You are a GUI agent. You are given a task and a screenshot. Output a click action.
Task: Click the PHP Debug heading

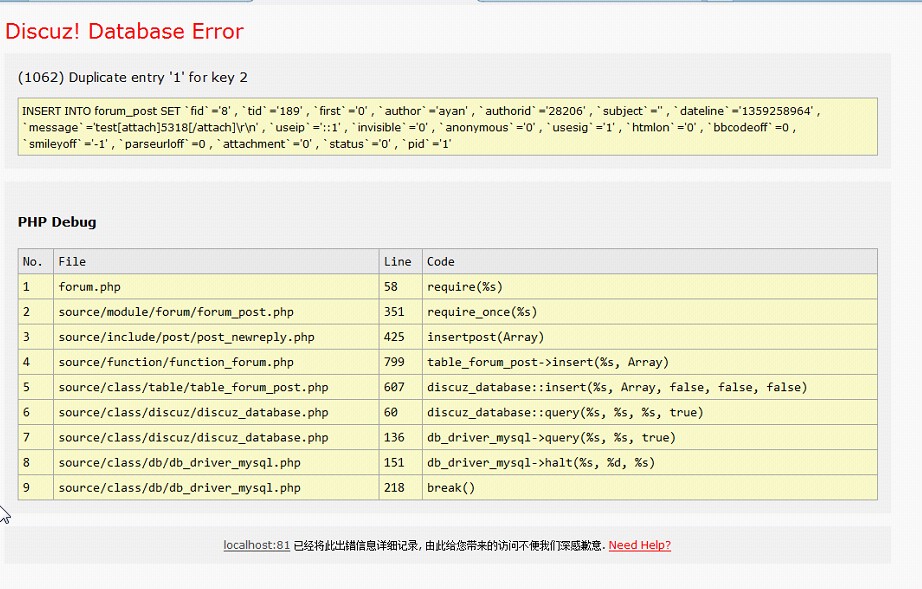click(57, 222)
